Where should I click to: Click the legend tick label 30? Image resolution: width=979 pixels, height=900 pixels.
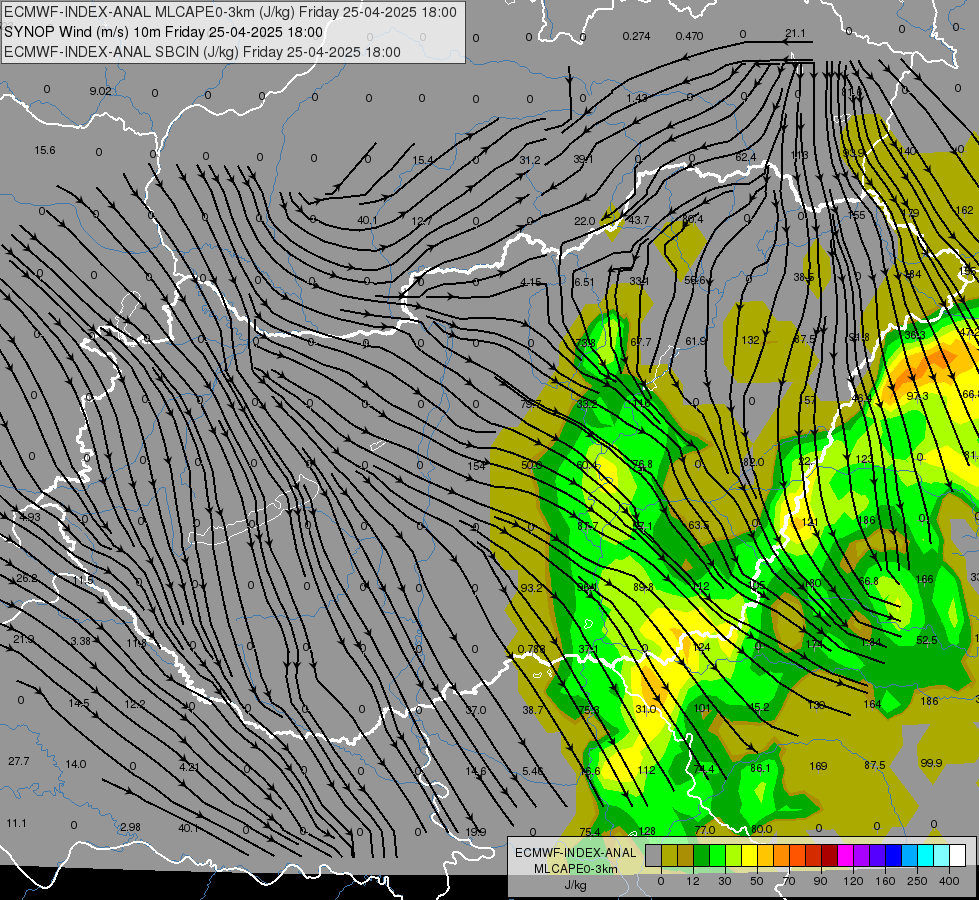[724, 881]
